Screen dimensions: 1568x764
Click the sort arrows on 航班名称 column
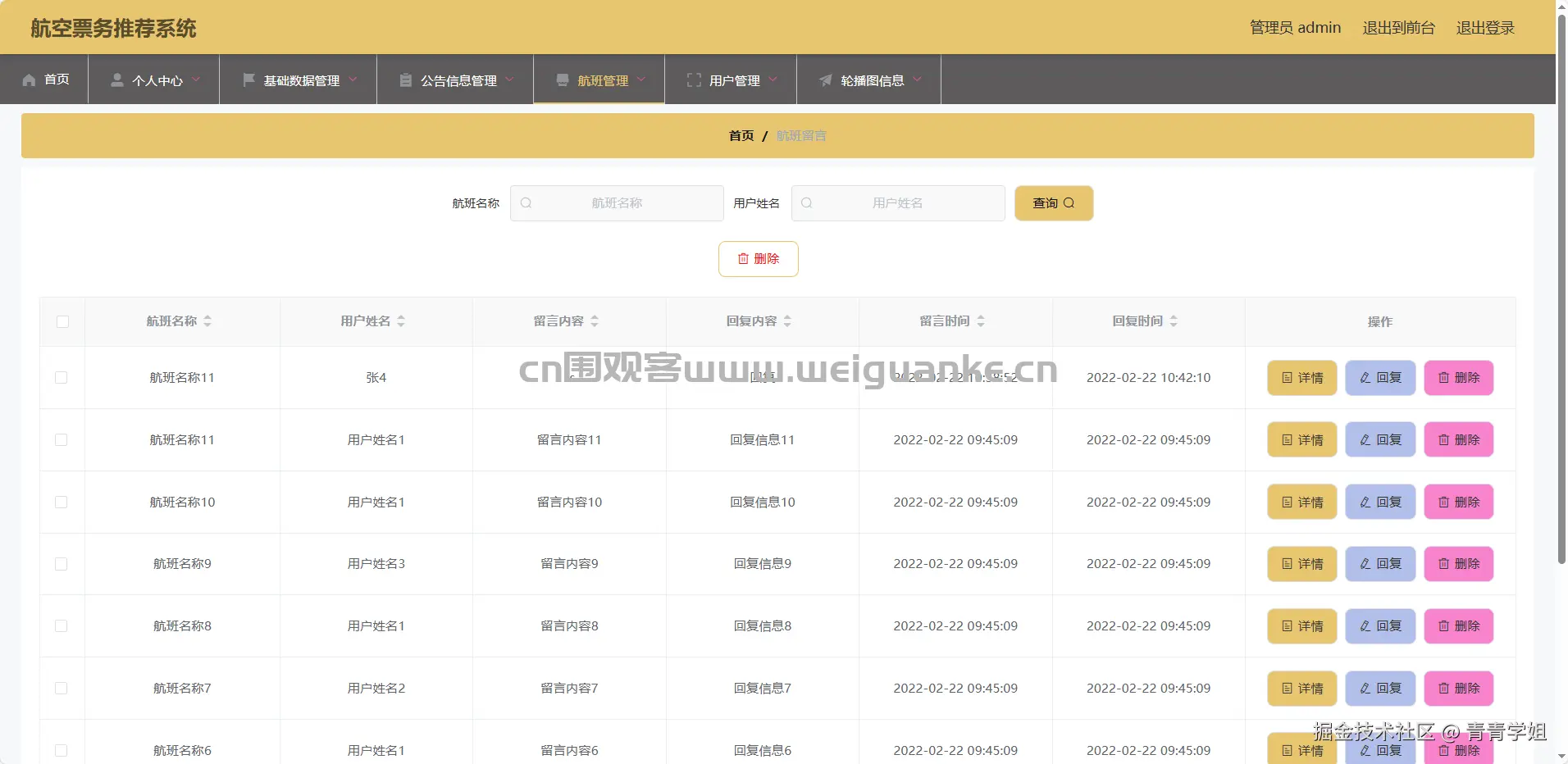[x=207, y=321]
